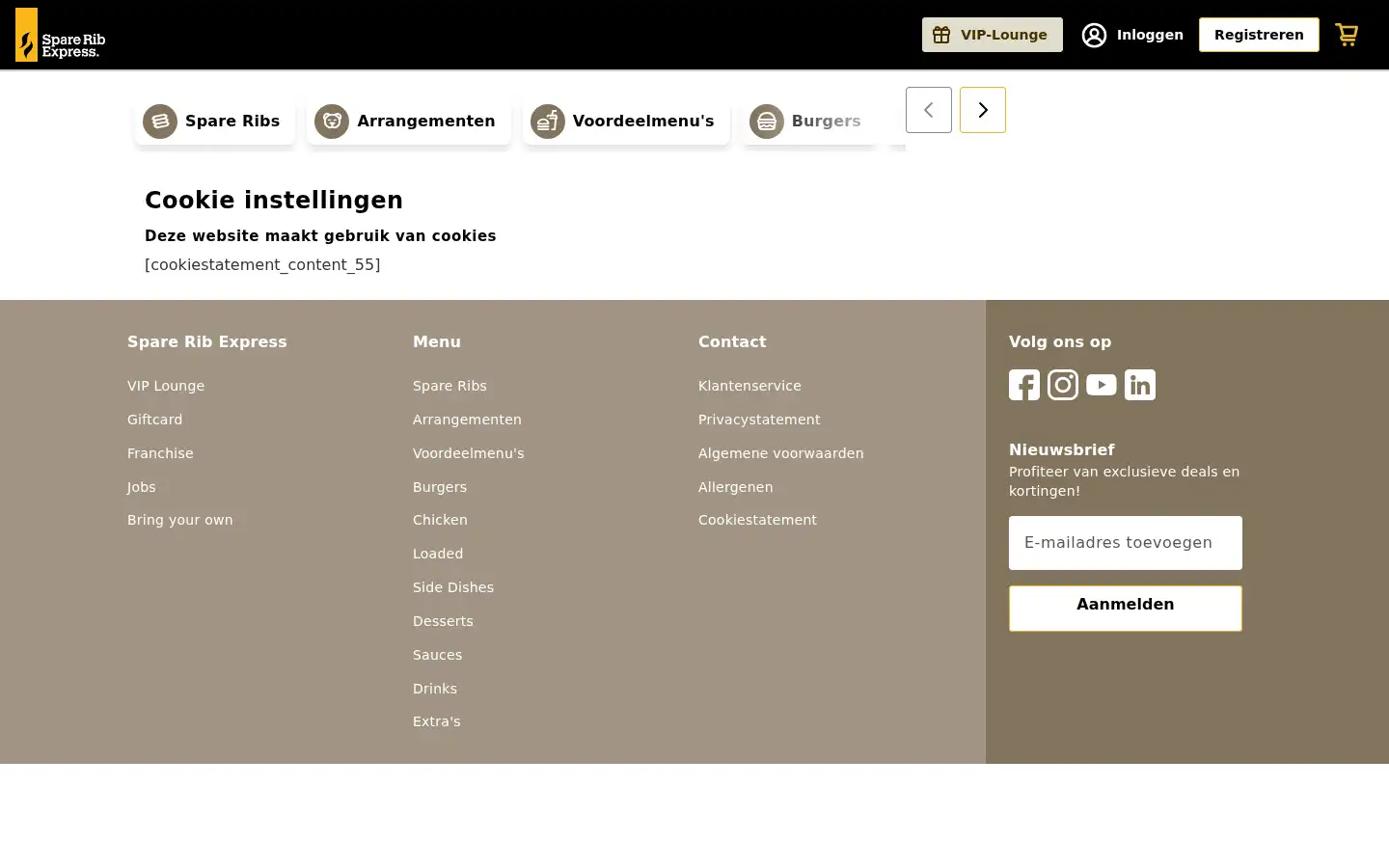This screenshot has width=1389, height=868.
Task: Open the LinkedIn social icon
Action: 1140,385
